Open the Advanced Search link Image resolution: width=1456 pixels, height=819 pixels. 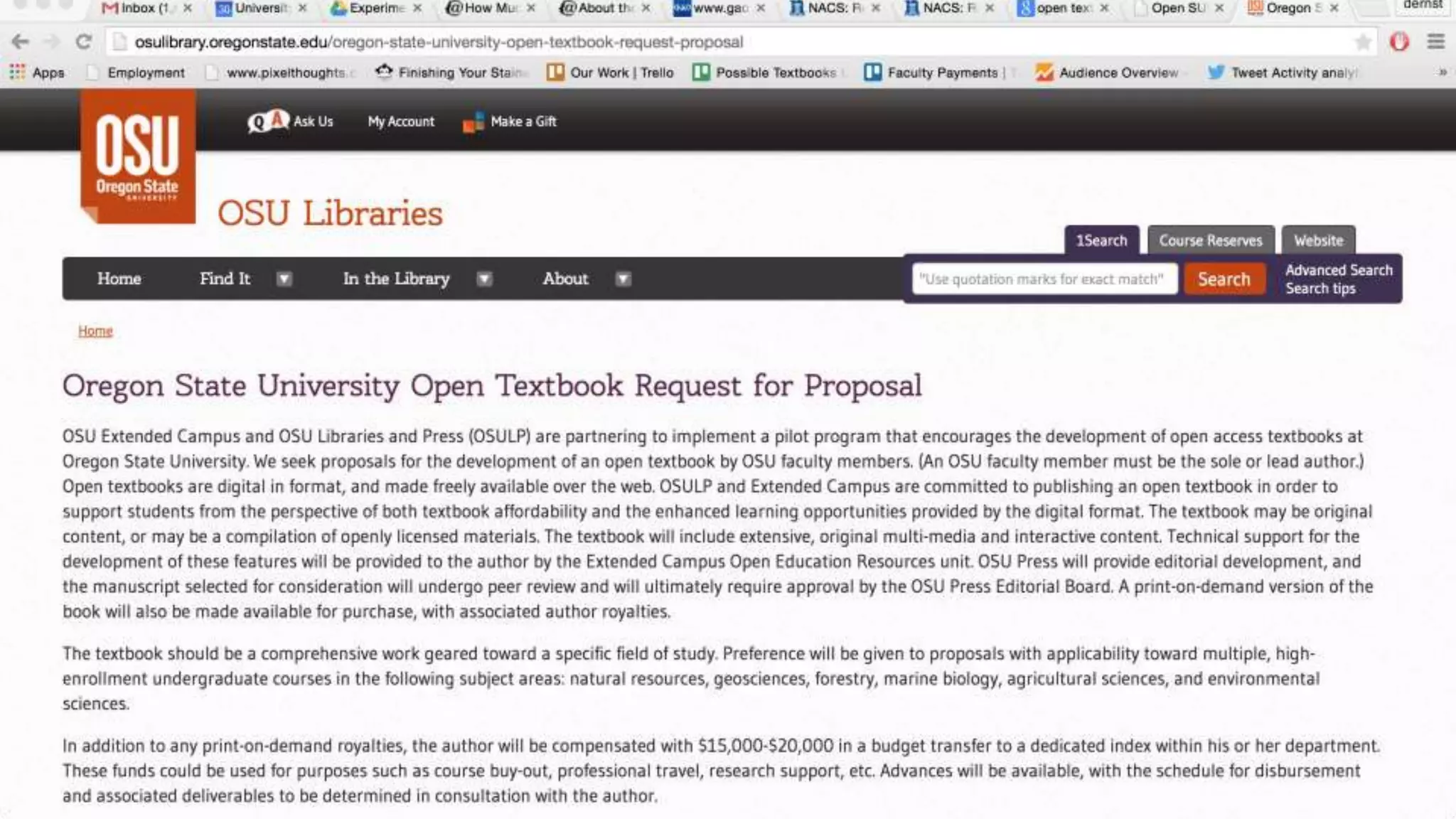coord(1338,270)
